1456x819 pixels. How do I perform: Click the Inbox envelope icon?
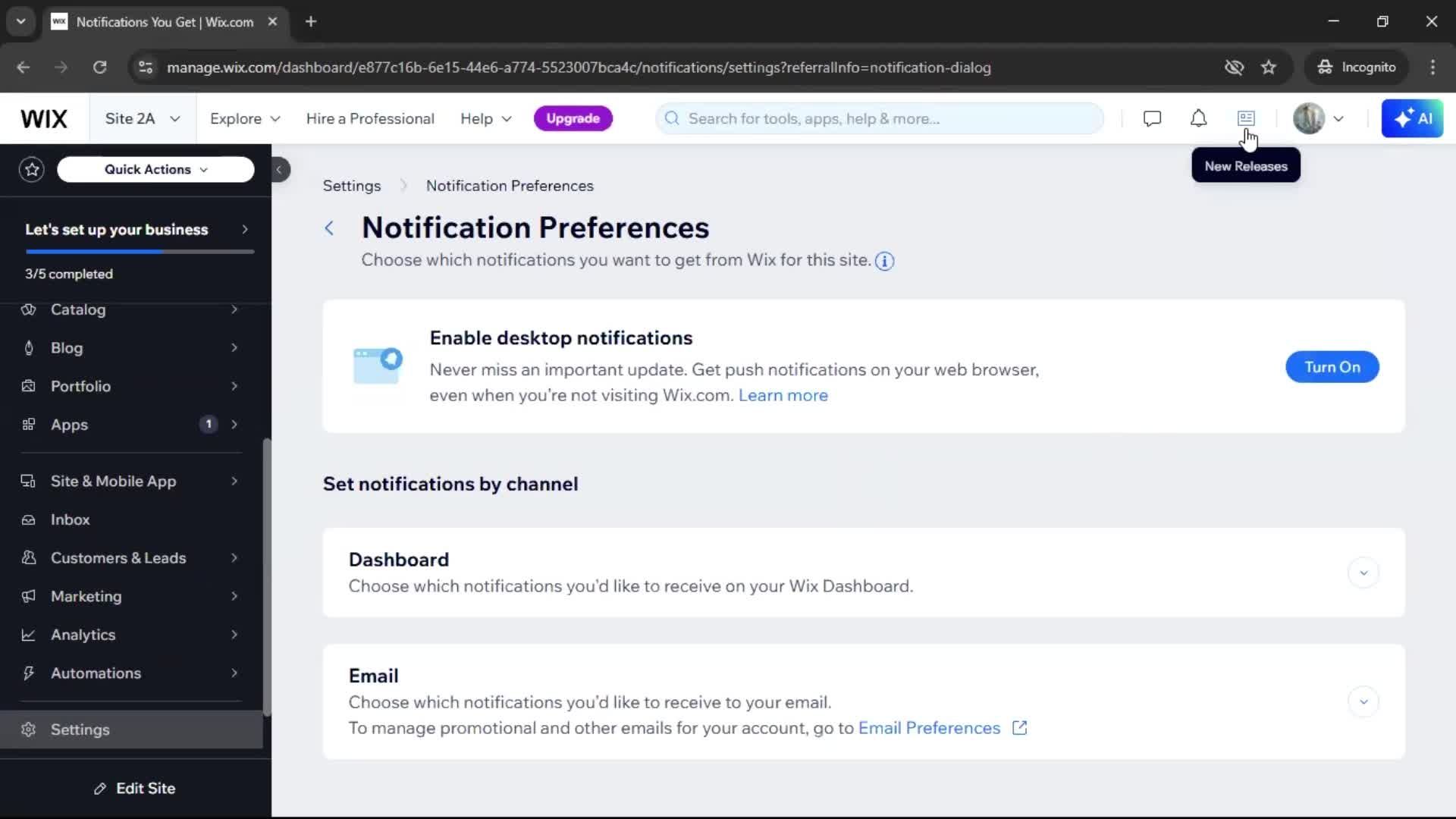[x=29, y=520]
